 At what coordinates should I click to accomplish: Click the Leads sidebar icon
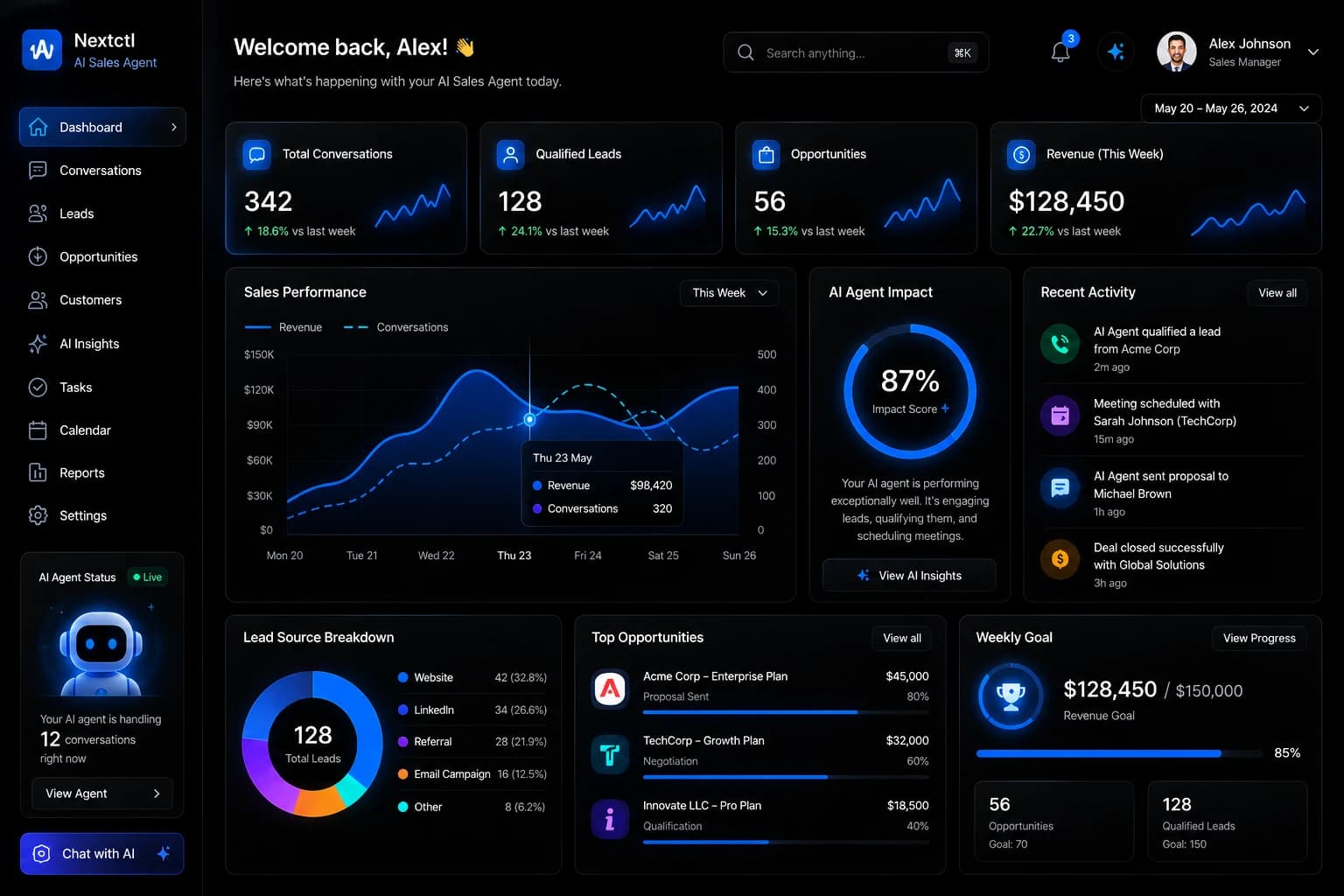click(38, 213)
